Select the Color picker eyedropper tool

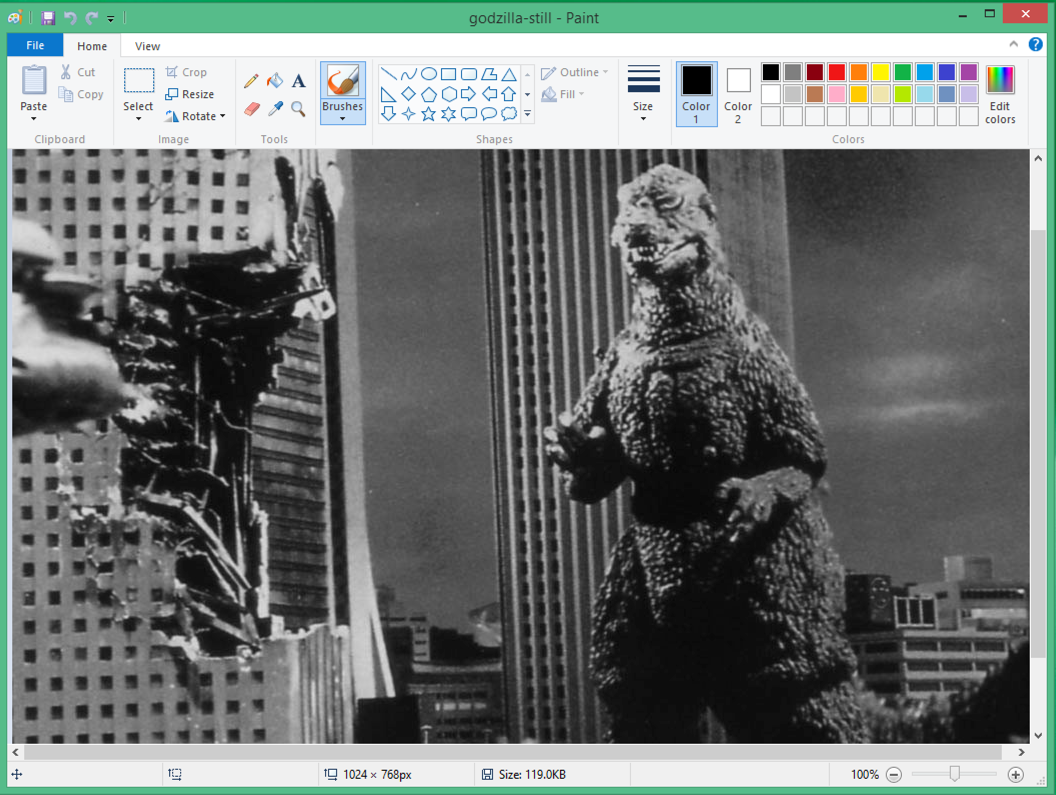point(275,108)
